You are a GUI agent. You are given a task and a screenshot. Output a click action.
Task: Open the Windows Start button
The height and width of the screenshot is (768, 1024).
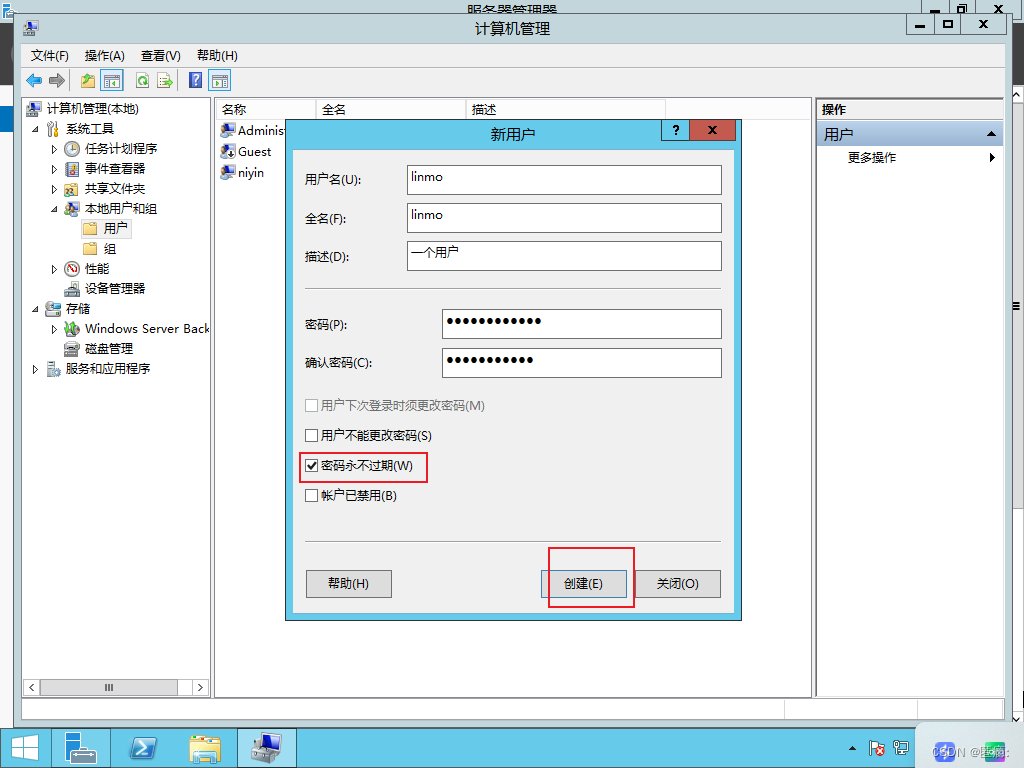point(25,748)
